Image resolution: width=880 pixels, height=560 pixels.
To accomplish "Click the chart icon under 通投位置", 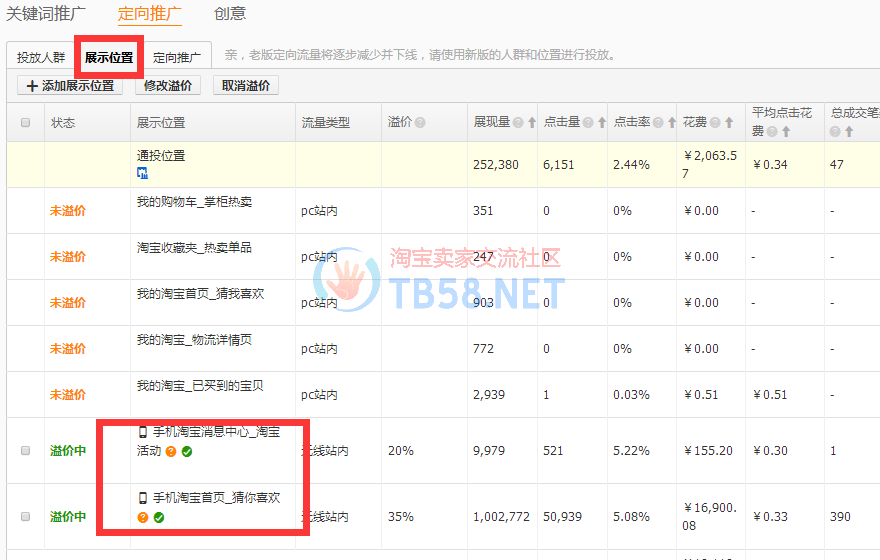I will point(142,173).
